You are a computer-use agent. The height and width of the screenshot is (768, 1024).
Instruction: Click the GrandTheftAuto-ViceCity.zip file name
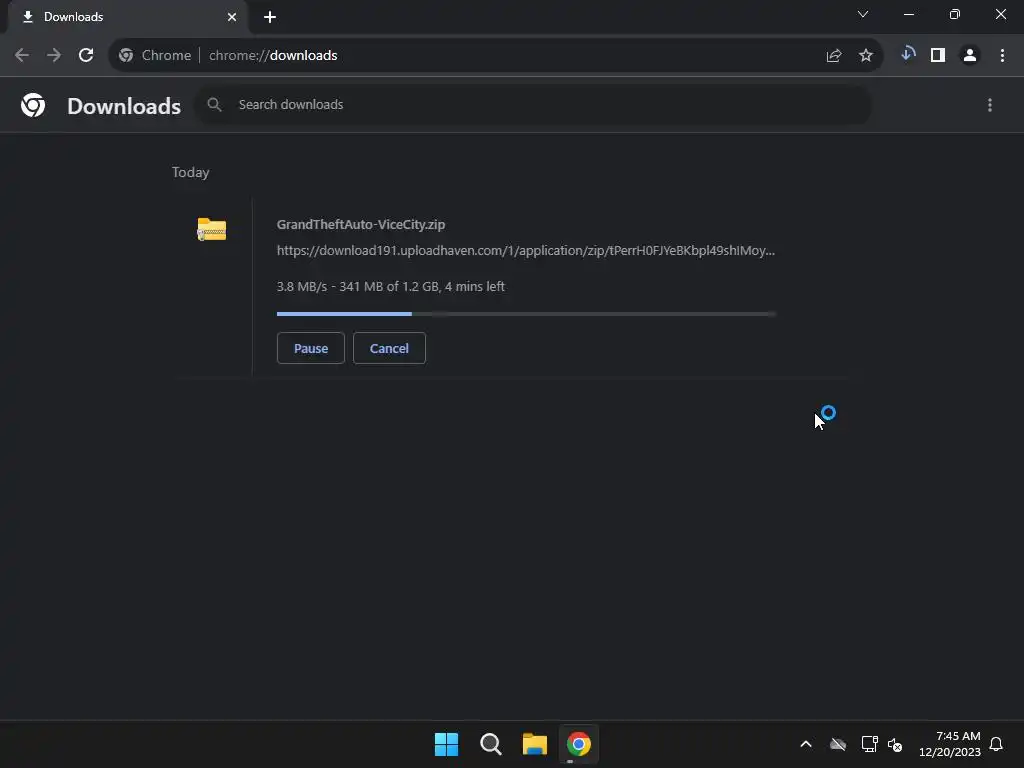[361, 225]
